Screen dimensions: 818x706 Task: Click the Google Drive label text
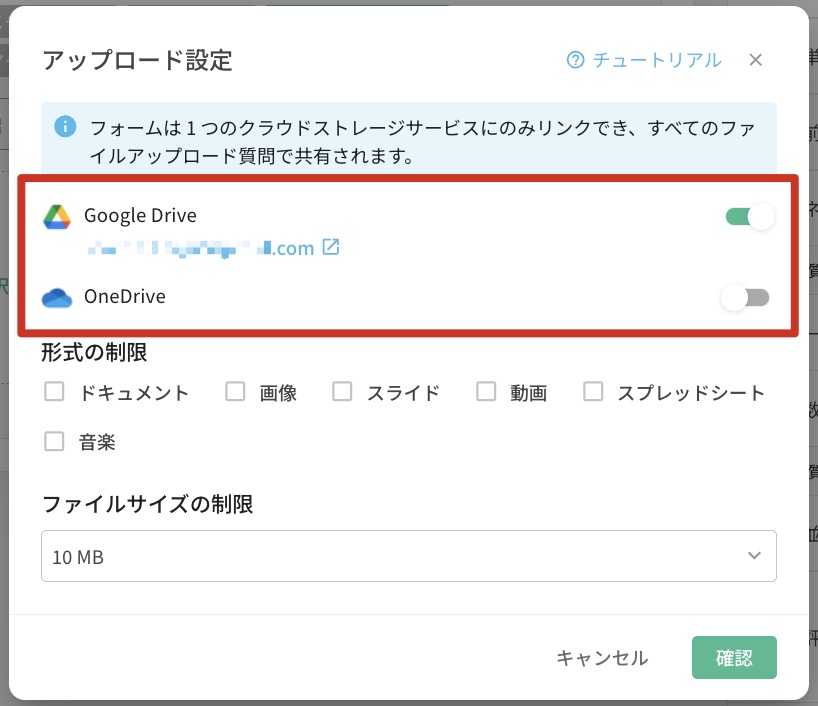140,216
